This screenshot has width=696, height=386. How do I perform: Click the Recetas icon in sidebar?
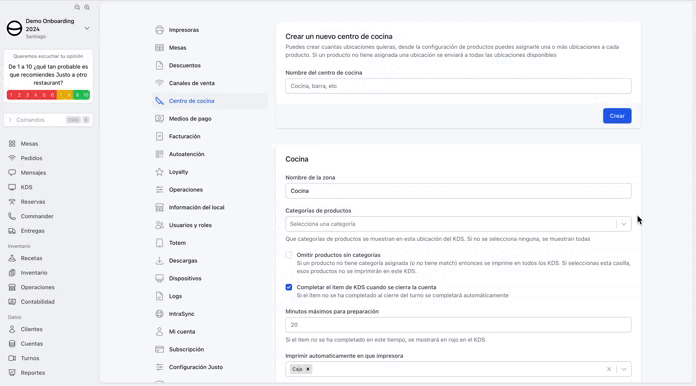coord(12,258)
